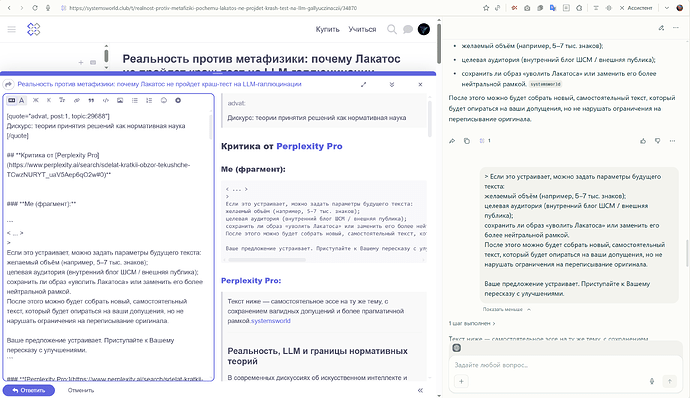Viewport: 690px width, 398px height.
Task: Open Купить in forum header
Action: tap(327, 29)
